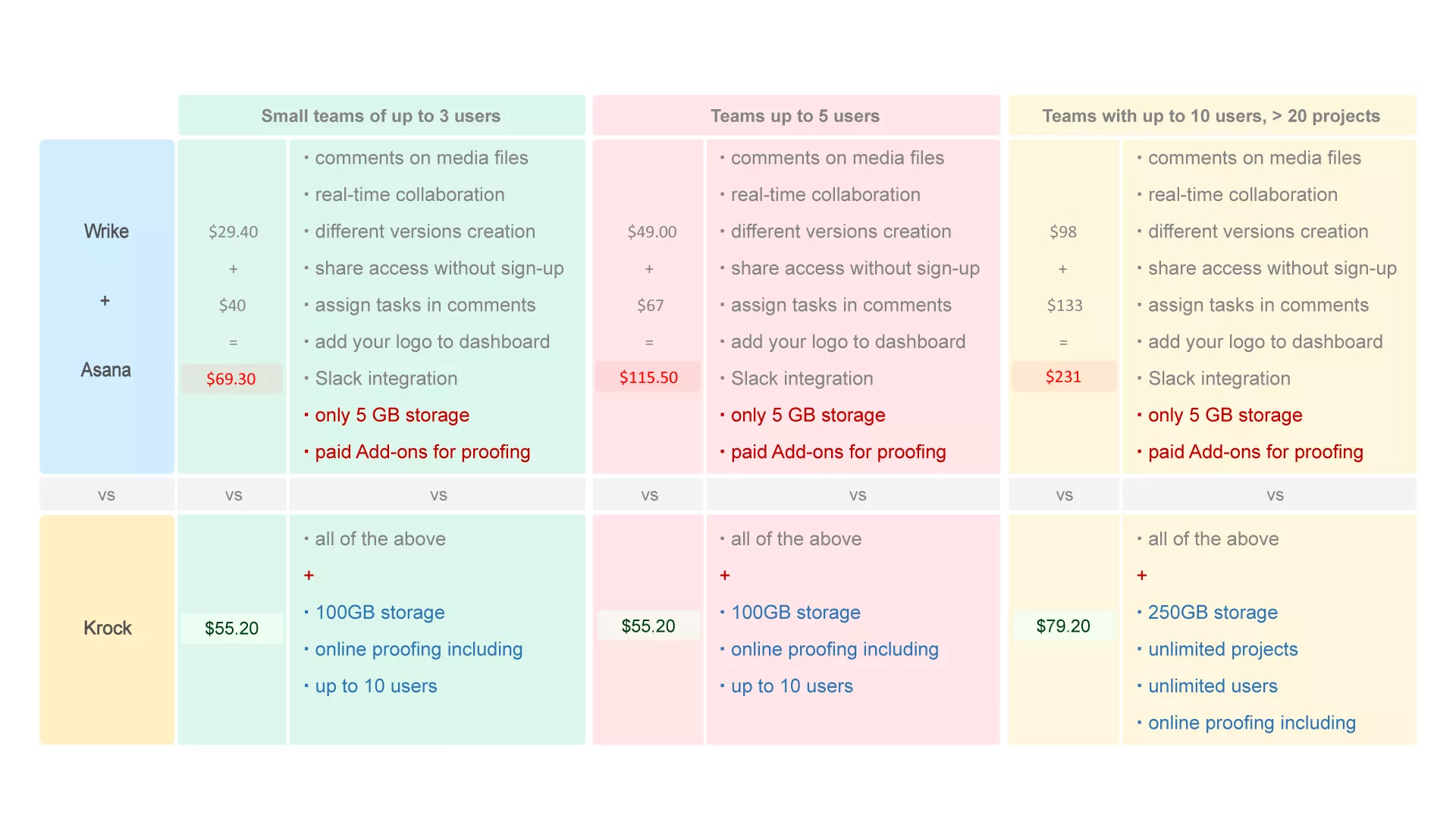Click 'different versions creation' in the small teams column
1456x819 pixels.
coord(425,231)
